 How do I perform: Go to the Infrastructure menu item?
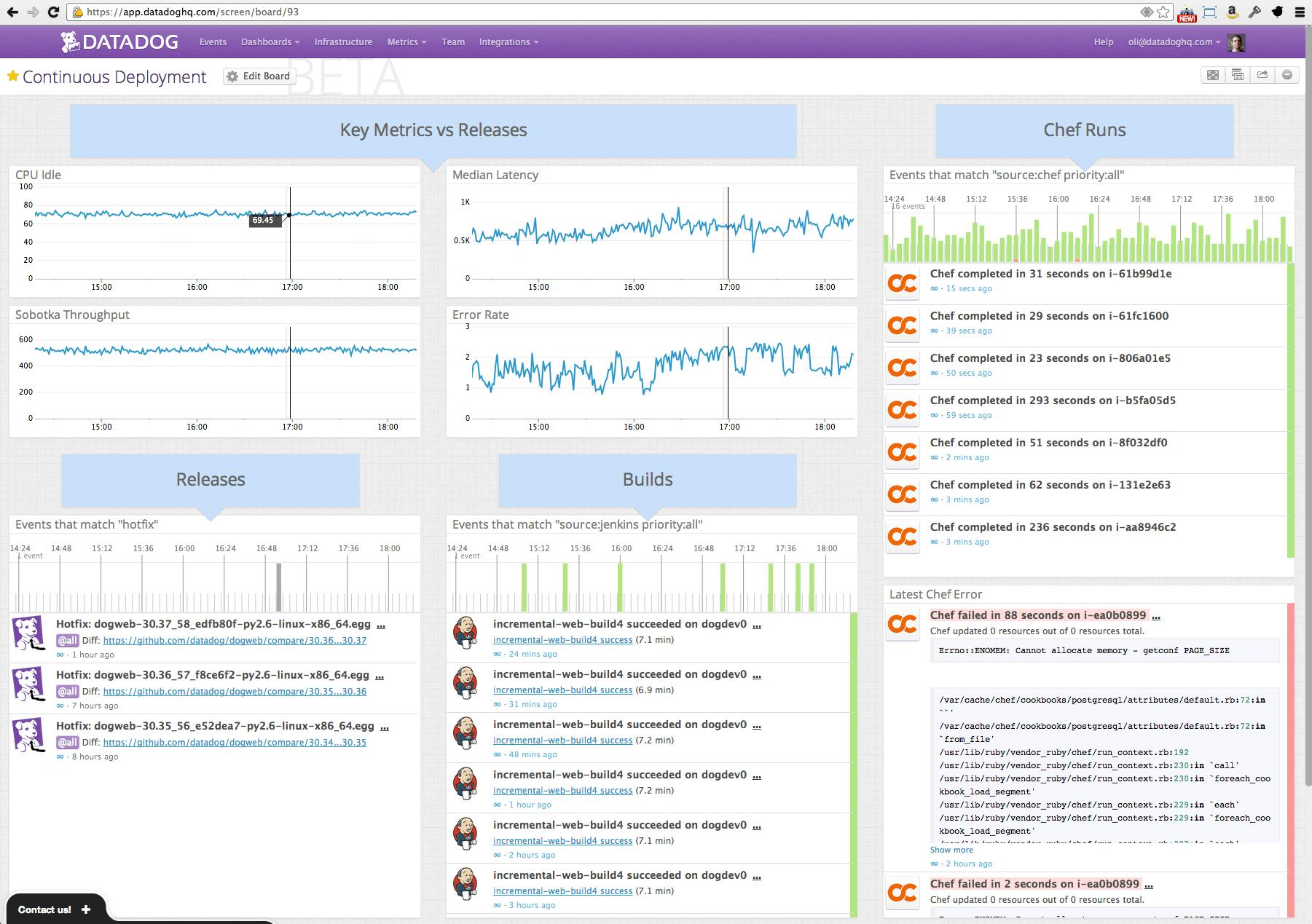click(x=343, y=42)
